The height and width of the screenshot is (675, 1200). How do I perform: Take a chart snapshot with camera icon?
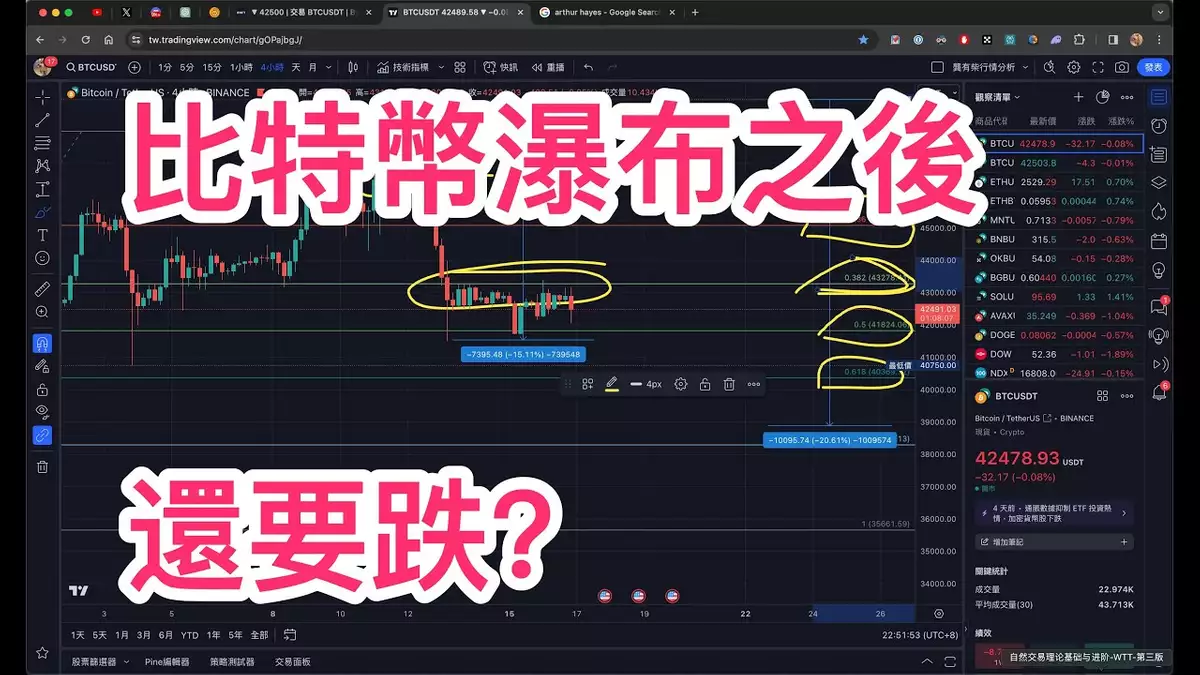pyautogui.click(x=1122, y=67)
